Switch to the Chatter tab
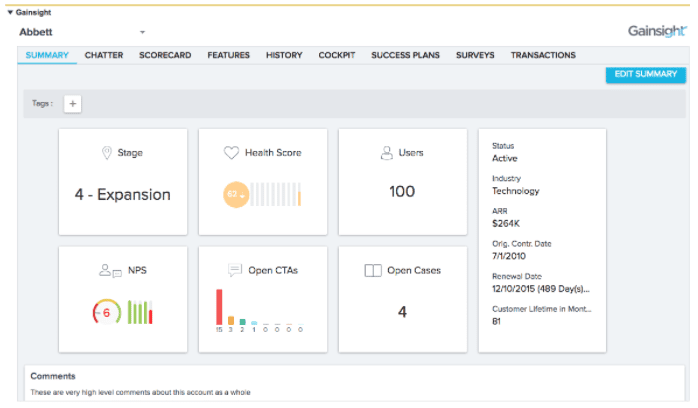The width and height of the screenshot is (698, 408). 104,55
